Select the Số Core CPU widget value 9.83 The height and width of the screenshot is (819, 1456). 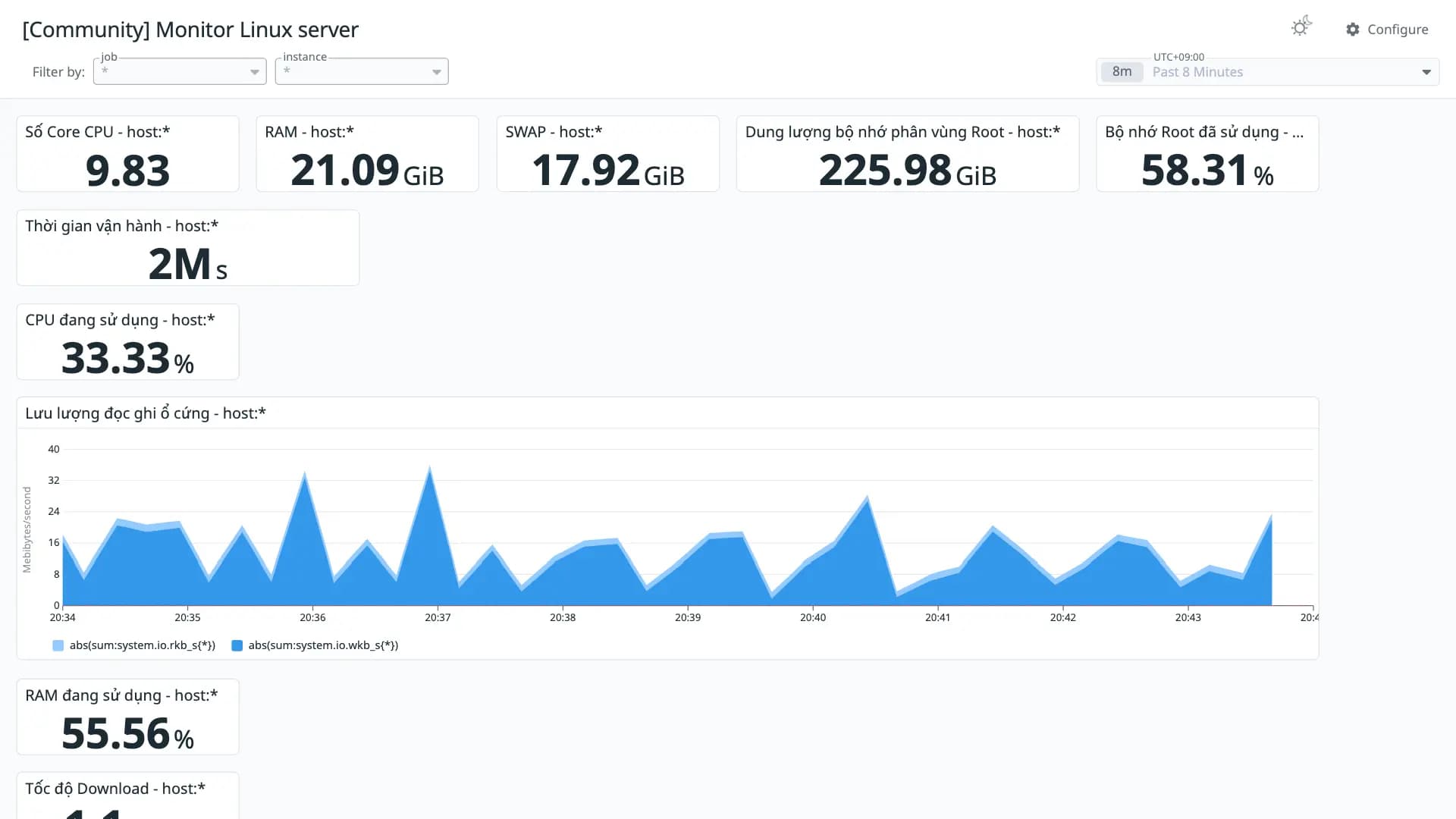click(x=127, y=170)
